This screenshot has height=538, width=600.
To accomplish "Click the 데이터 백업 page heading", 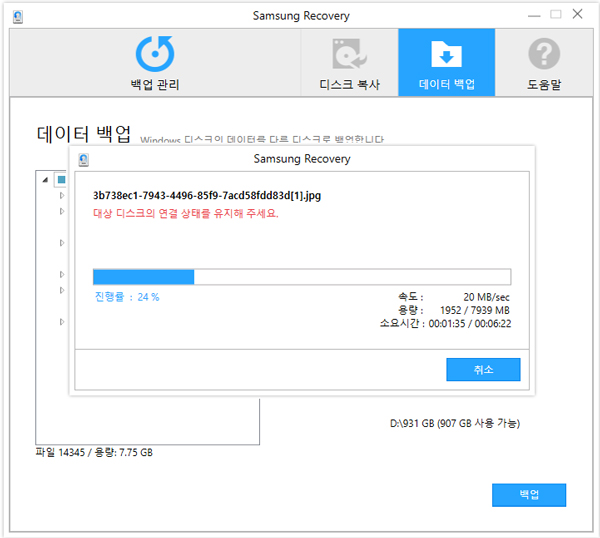I will (83, 134).
